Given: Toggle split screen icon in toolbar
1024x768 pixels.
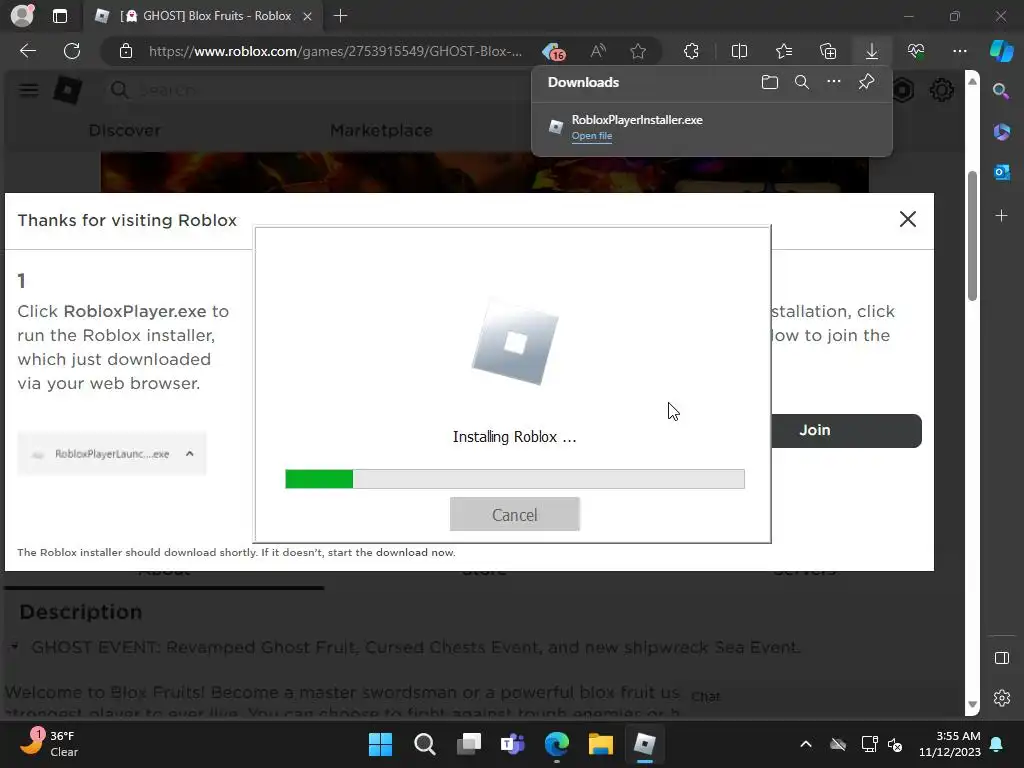Looking at the screenshot, I should click(739, 51).
